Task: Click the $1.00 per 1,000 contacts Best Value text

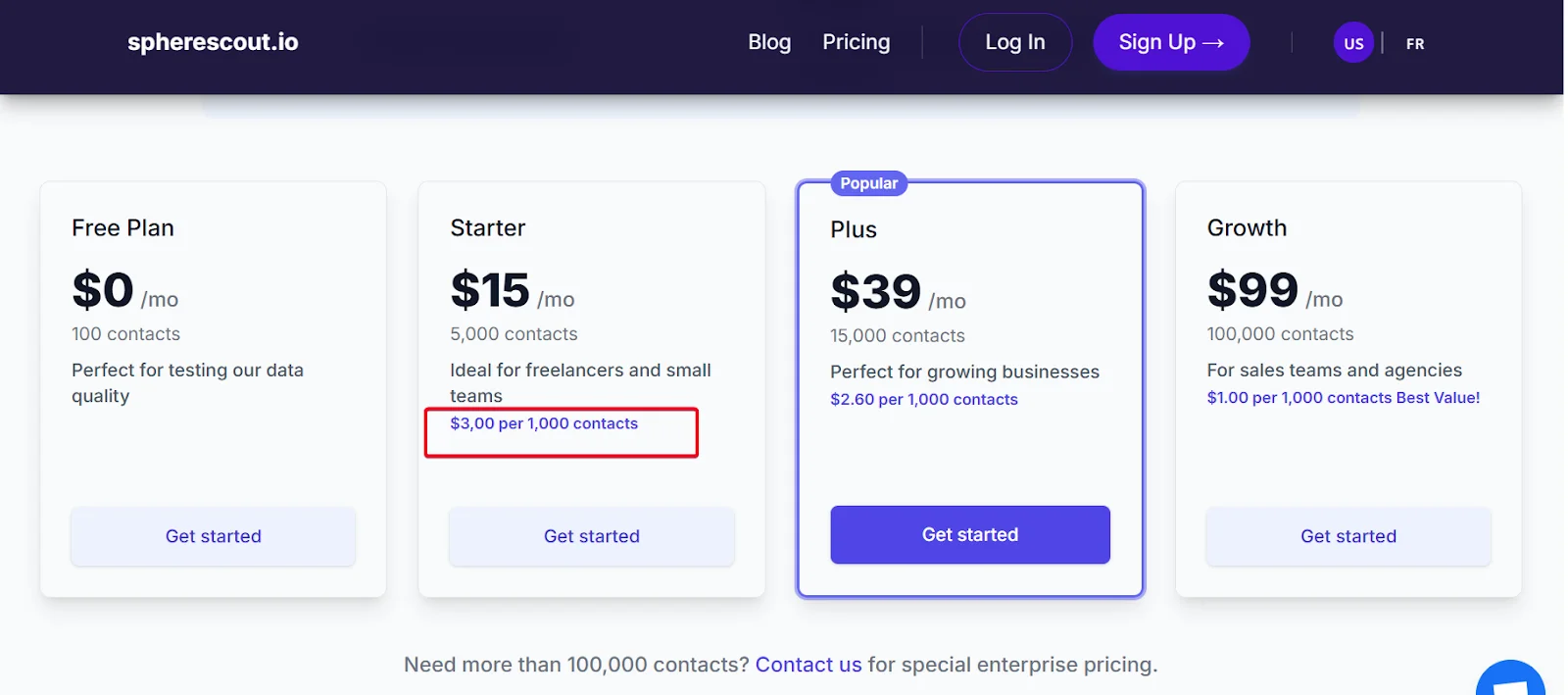Action: pos(1343,397)
